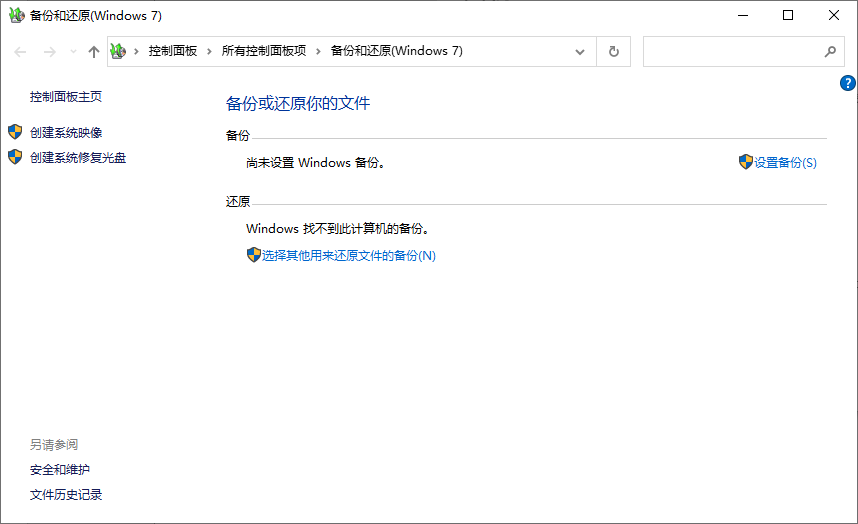
Task: Expand chevron after 所有控制面板项 breadcrumb
Action: pos(318,51)
